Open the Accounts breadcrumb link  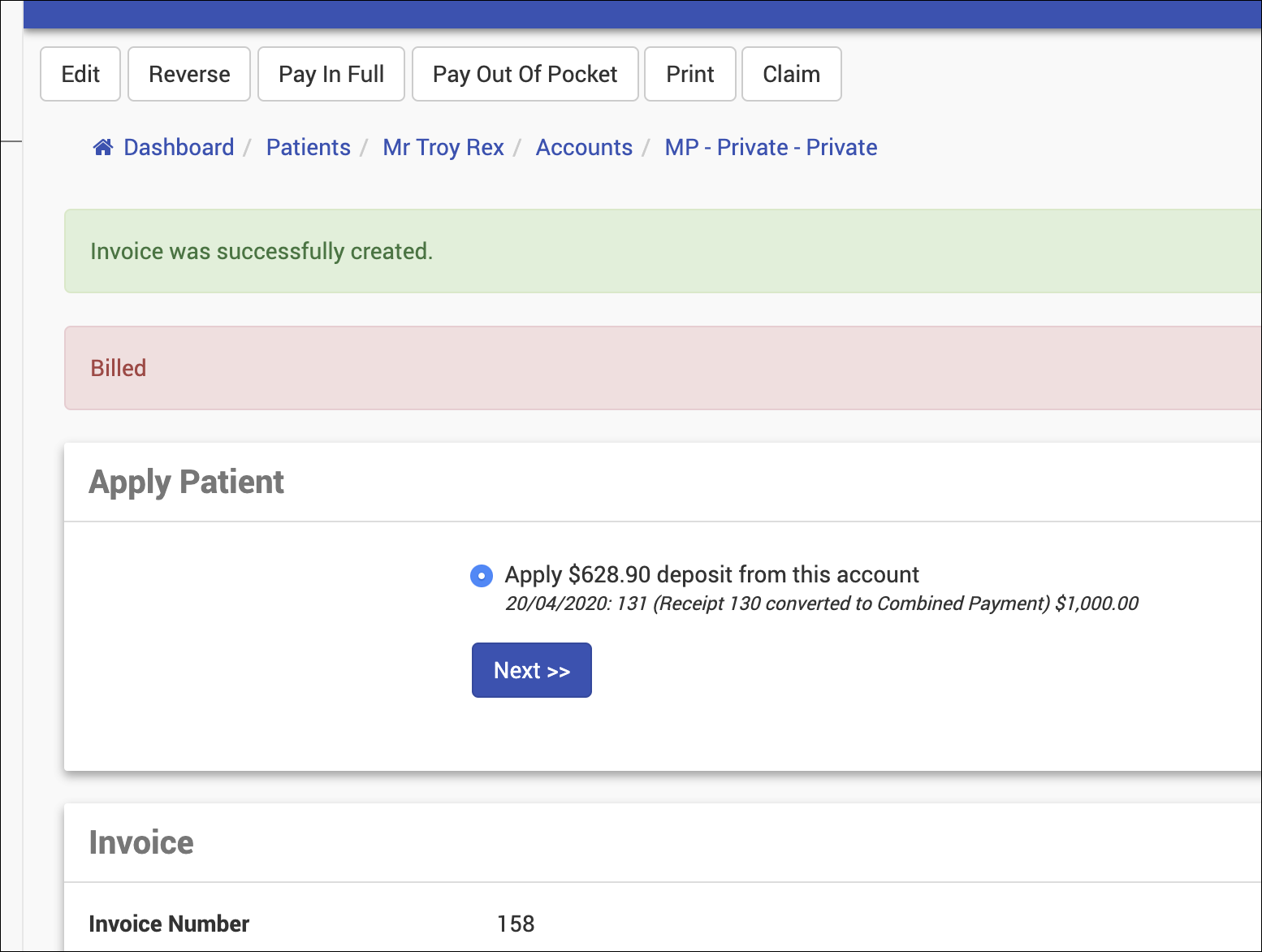[584, 147]
